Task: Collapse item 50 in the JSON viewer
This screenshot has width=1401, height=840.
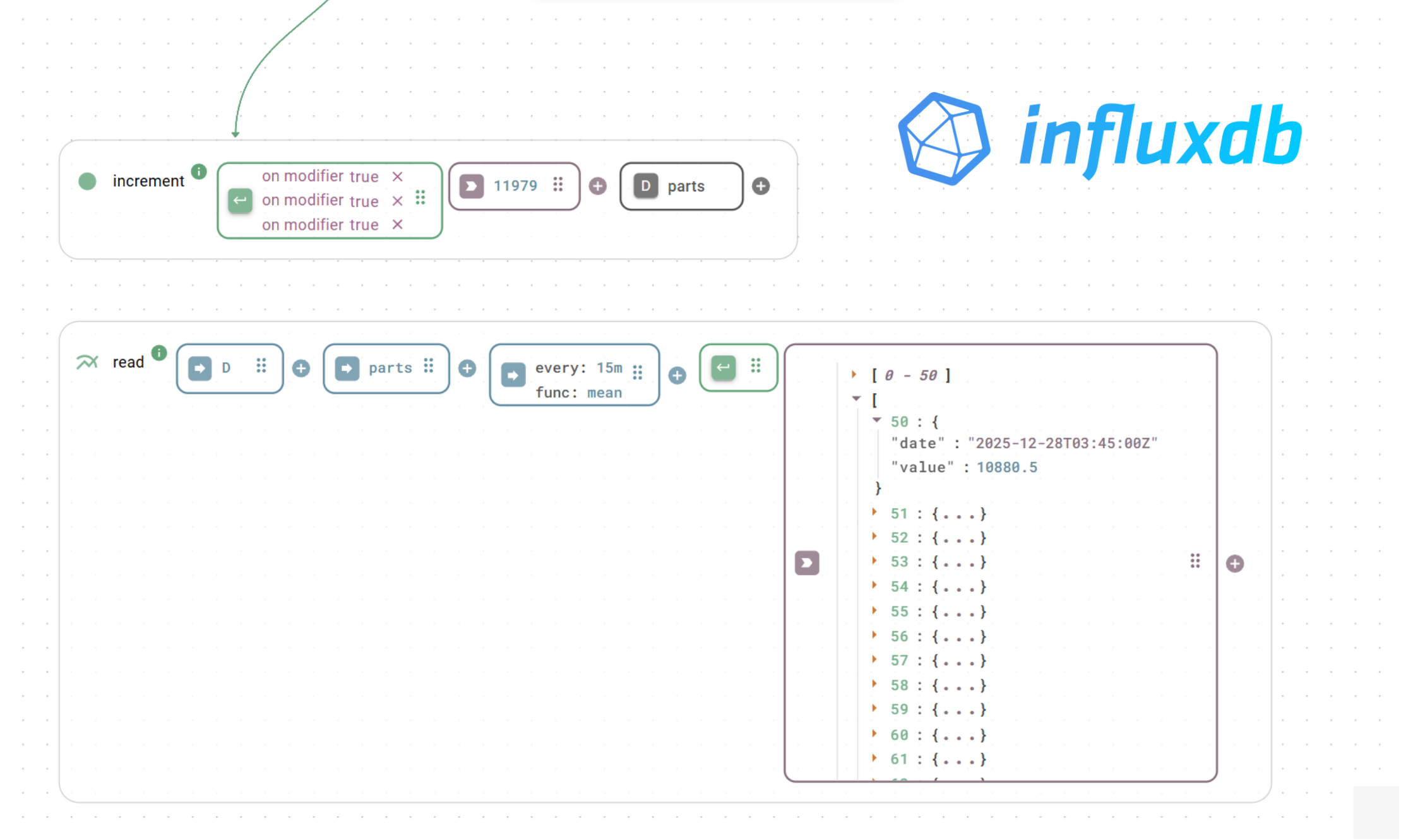Action: coord(876,420)
